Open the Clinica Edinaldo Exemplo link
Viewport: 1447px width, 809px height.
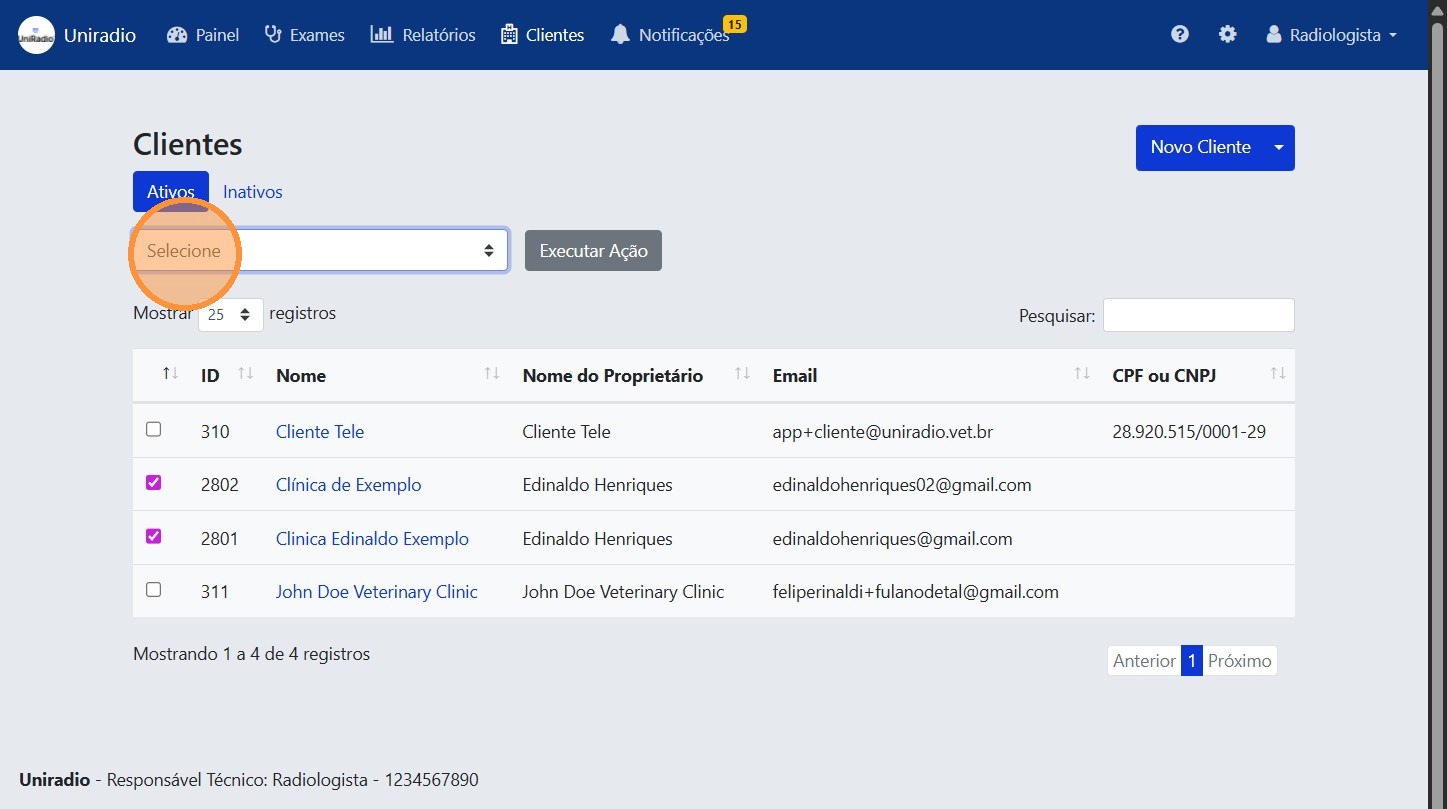[x=371, y=538]
